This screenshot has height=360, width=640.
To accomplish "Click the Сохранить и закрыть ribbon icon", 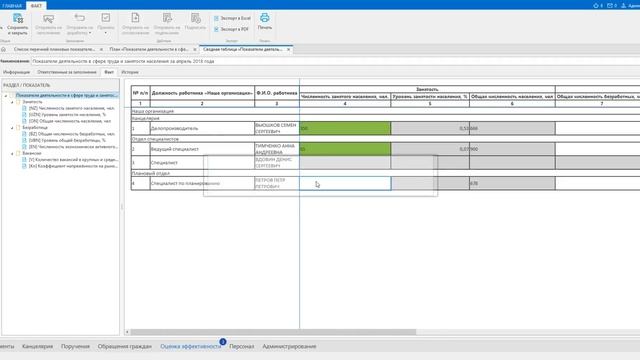I will [18, 18].
